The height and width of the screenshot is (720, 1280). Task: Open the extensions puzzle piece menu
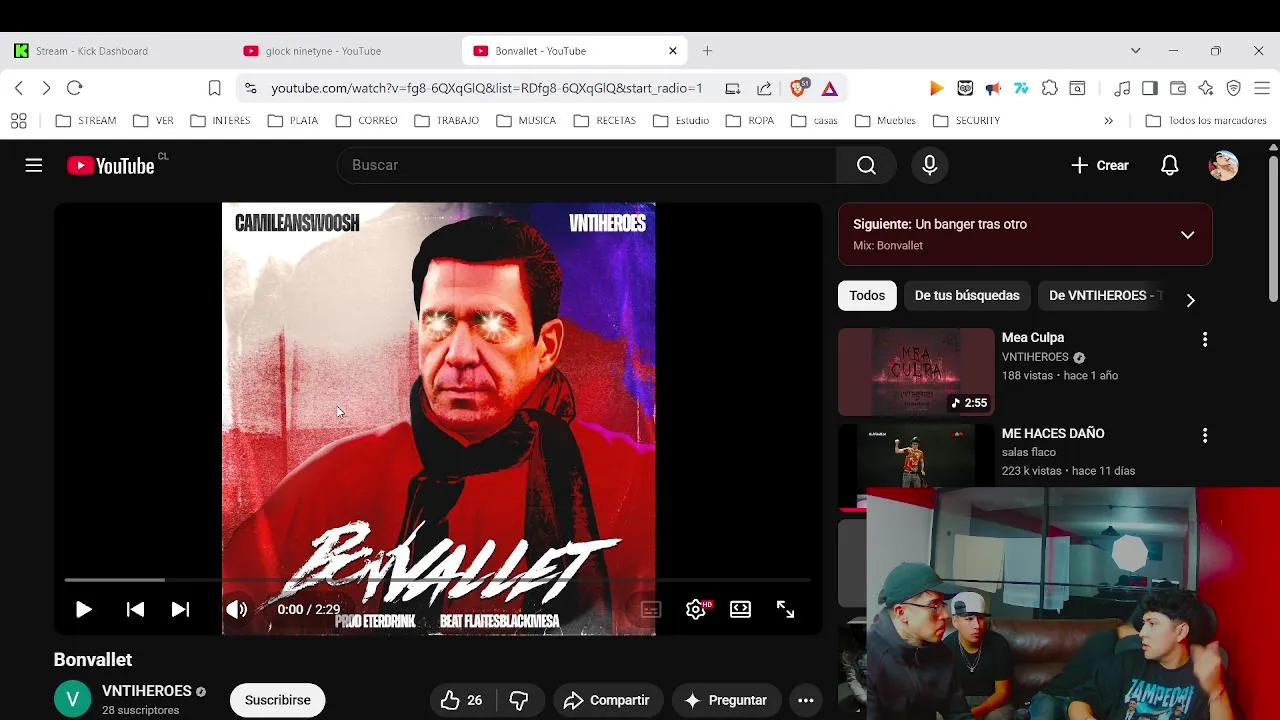tap(1049, 88)
